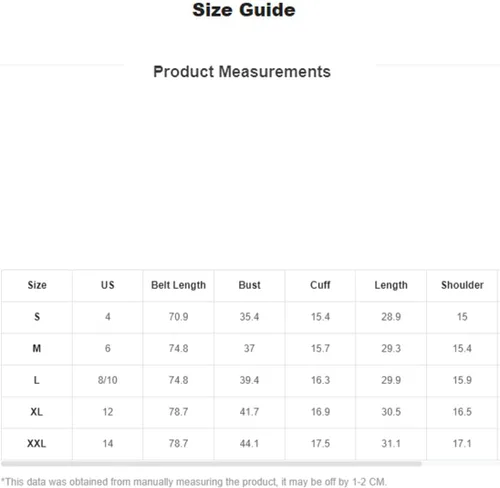Select the S size row label
The height and width of the screenshot is (488, 500).
click(x=37, y=317)
